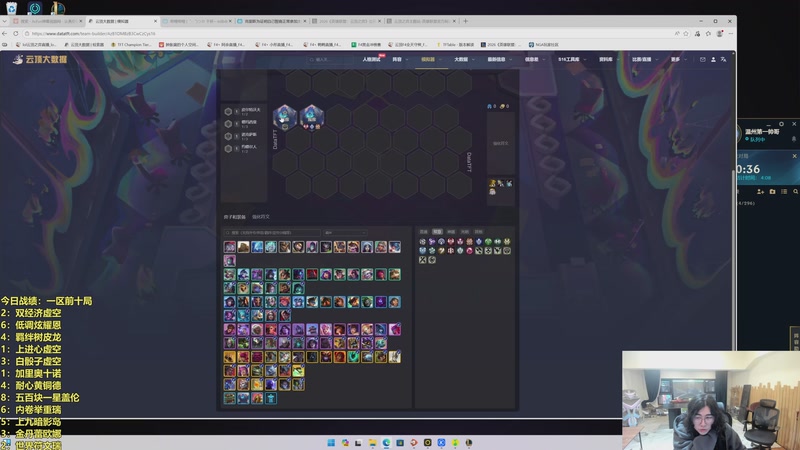
Task: Click the language translate icon in header
Action: (x=723, y=60)
